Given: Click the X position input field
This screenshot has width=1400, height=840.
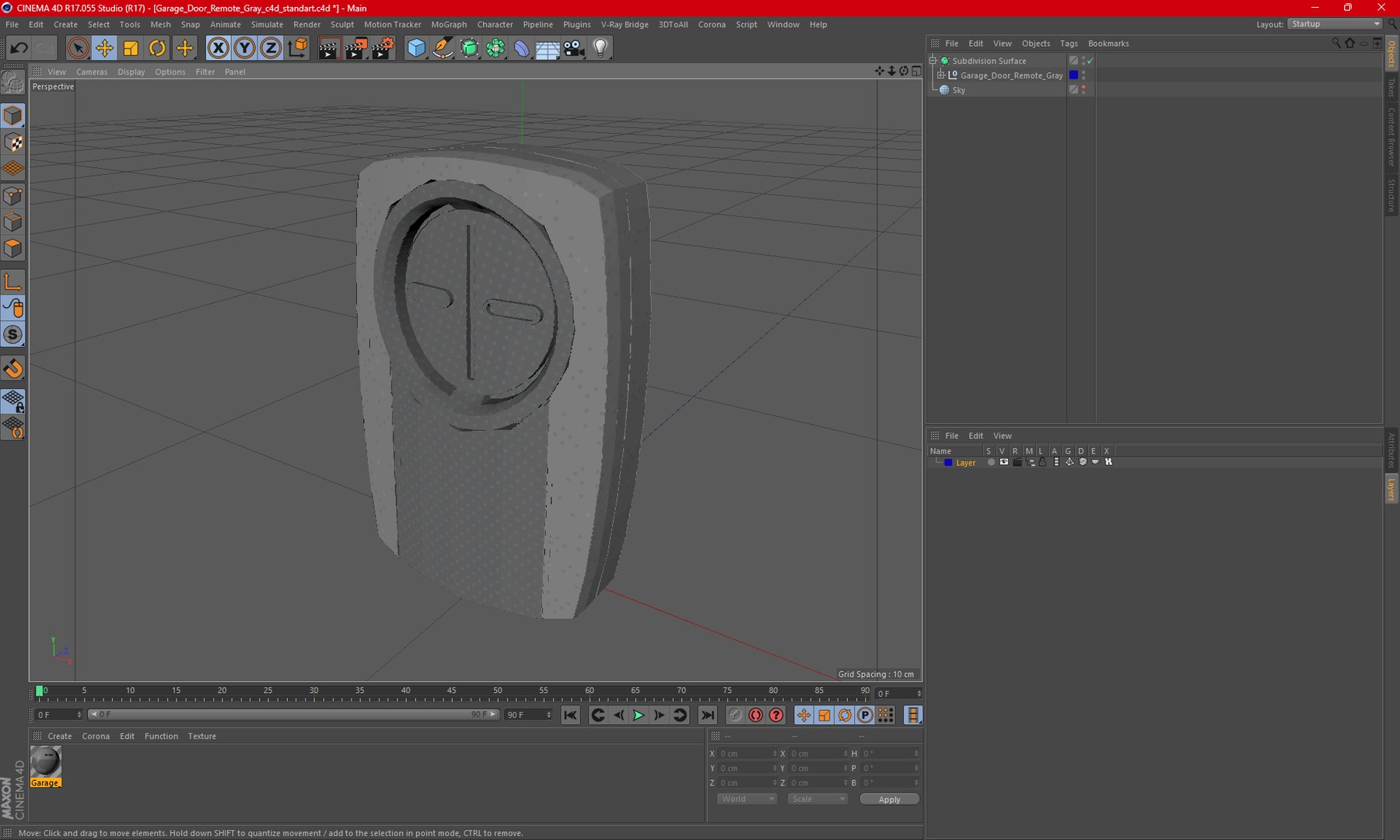Looking at the screenshot, I should pyautogui.click(x=746, y=754).
